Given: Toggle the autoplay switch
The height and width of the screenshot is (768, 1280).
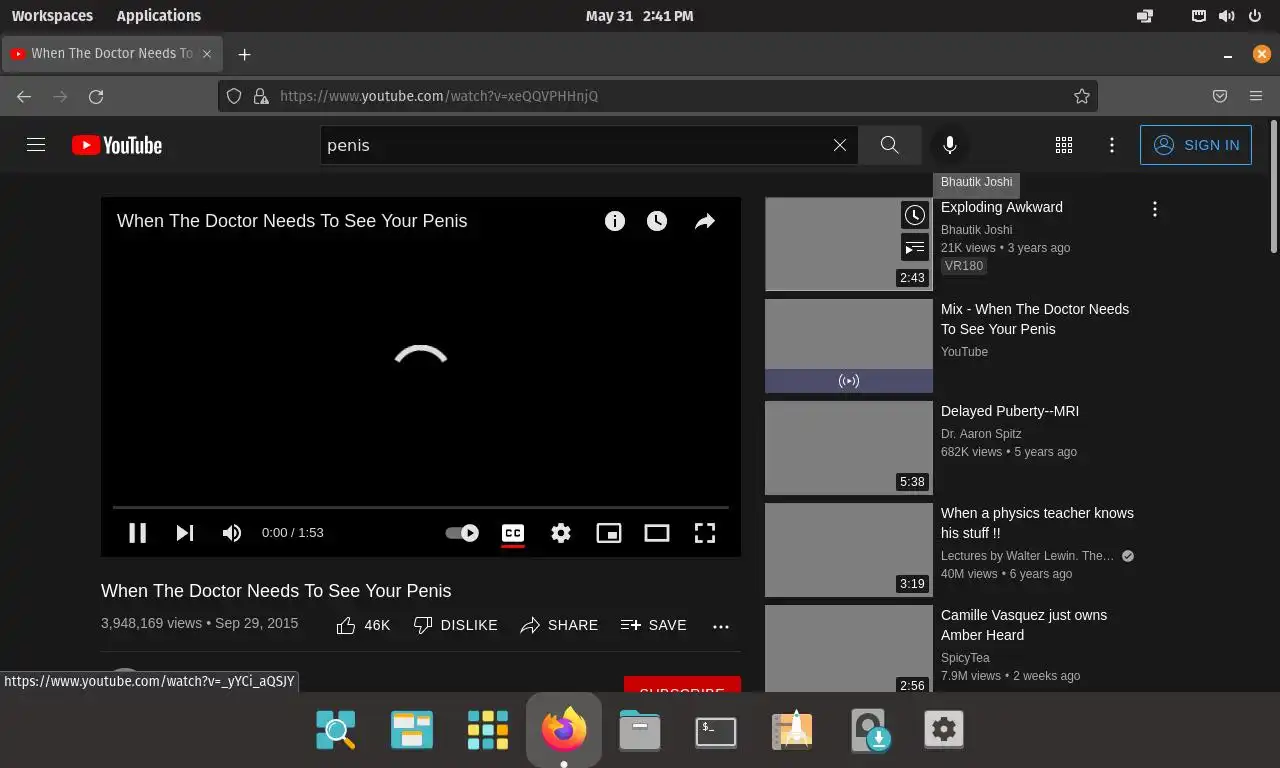Looking at the screenshot, I should [x=462, y=533].
